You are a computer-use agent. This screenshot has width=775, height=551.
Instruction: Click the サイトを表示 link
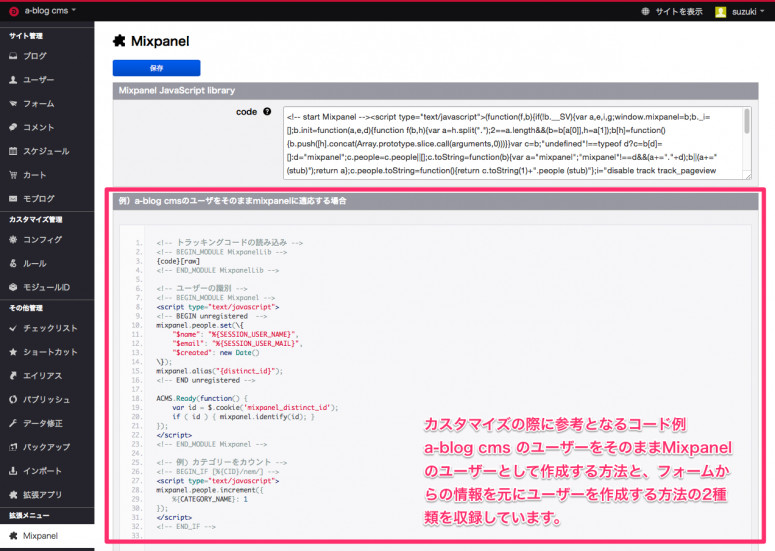point(679,11)
